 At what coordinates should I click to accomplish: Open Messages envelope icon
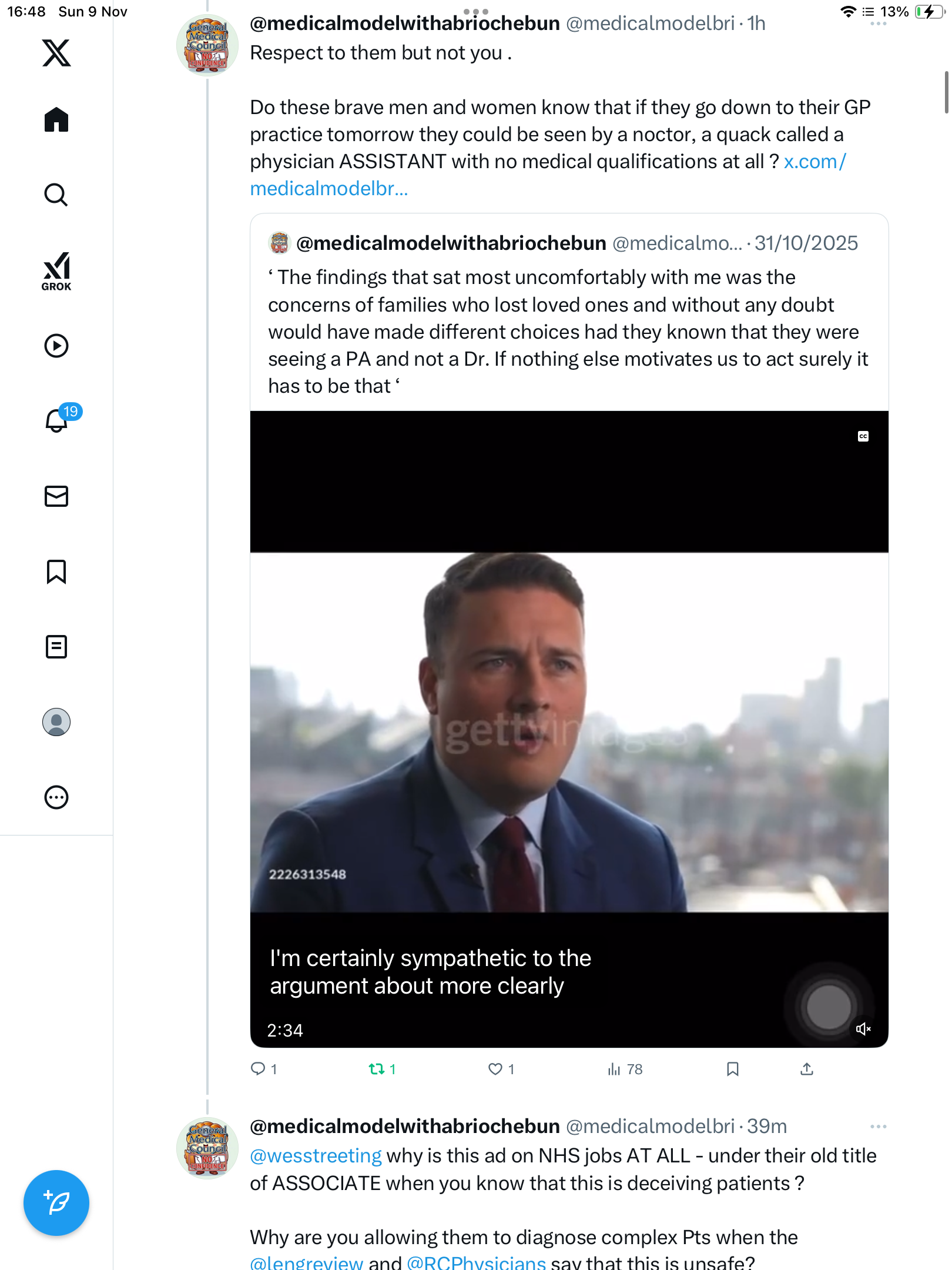point(56,496)
